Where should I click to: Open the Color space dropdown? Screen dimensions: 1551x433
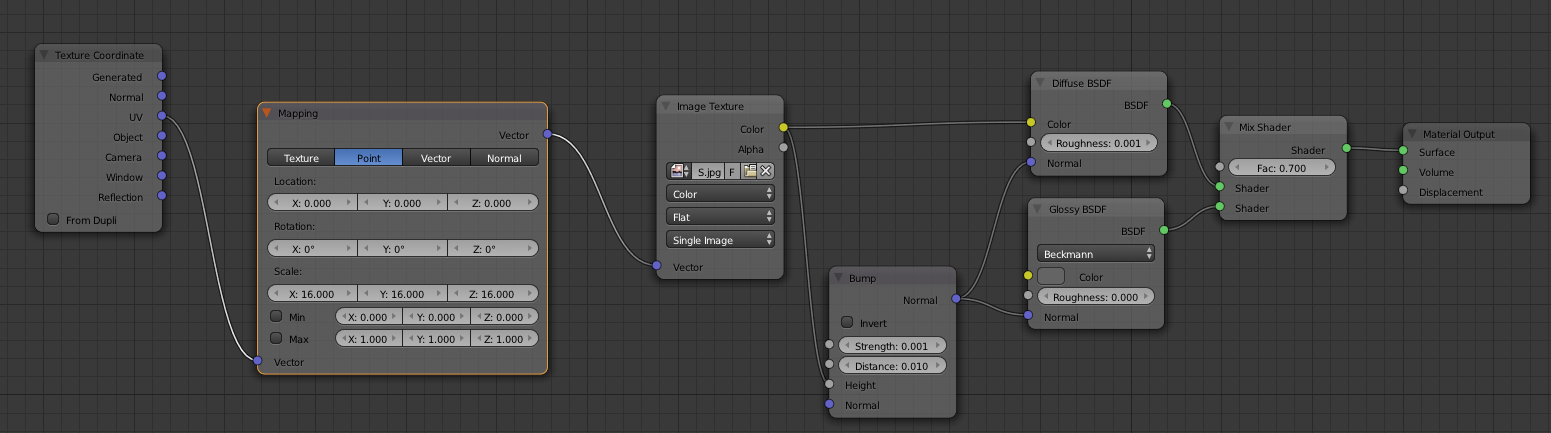(x=720, y=194)
